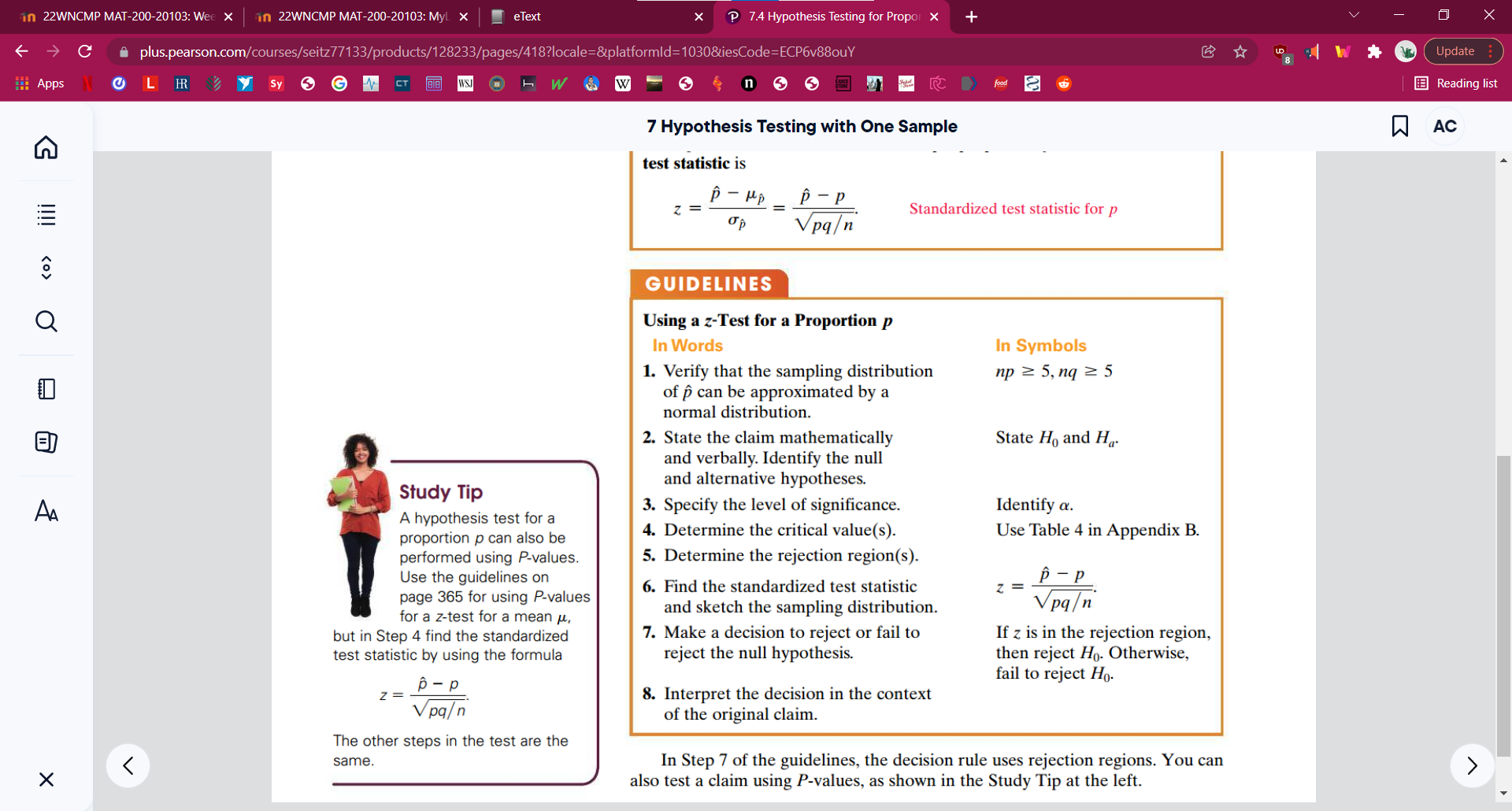Open Reddit from the bookmarks bar
This screenshot has width=1512, height=811.
coord(1064,83)
